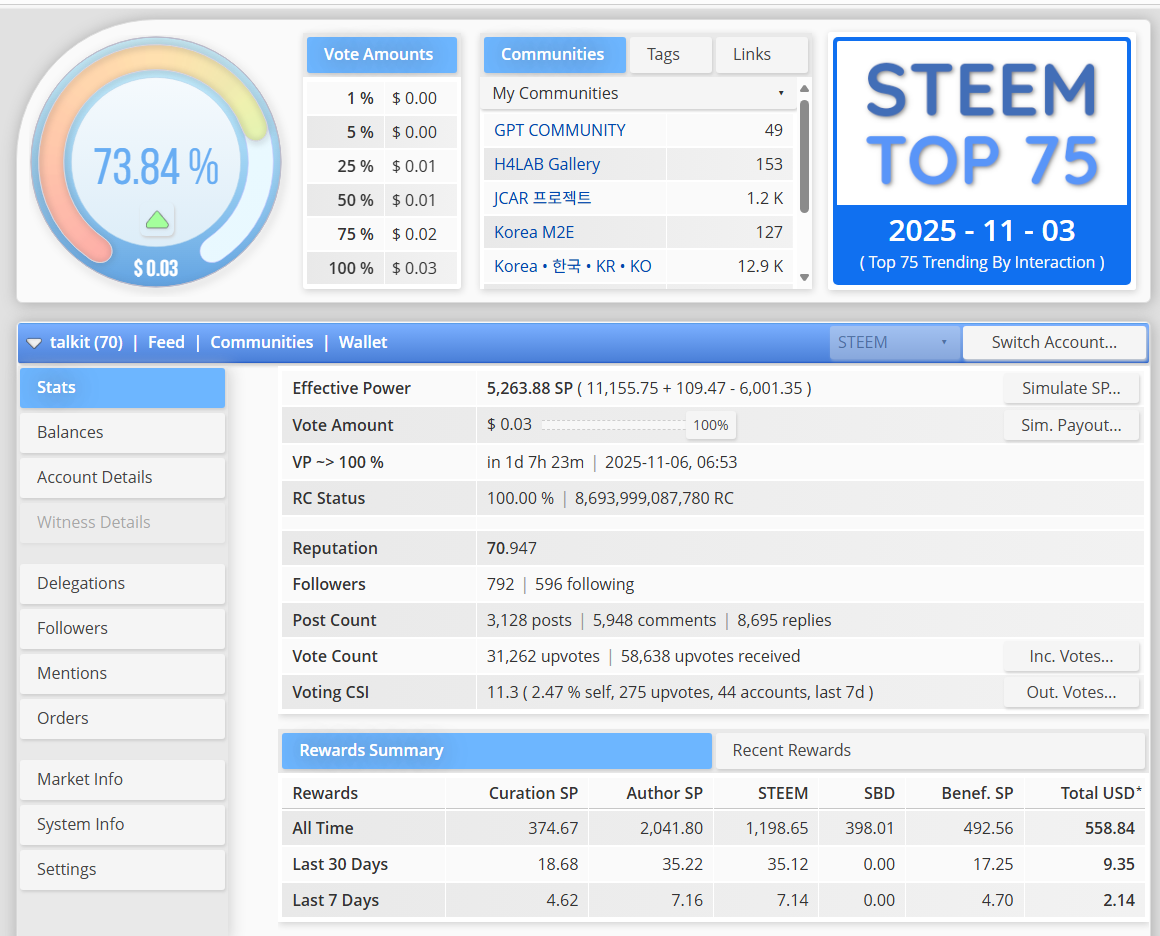1160x936 pixels.
Task: Click the 1 % vote amount row
Action: point(382,98)
